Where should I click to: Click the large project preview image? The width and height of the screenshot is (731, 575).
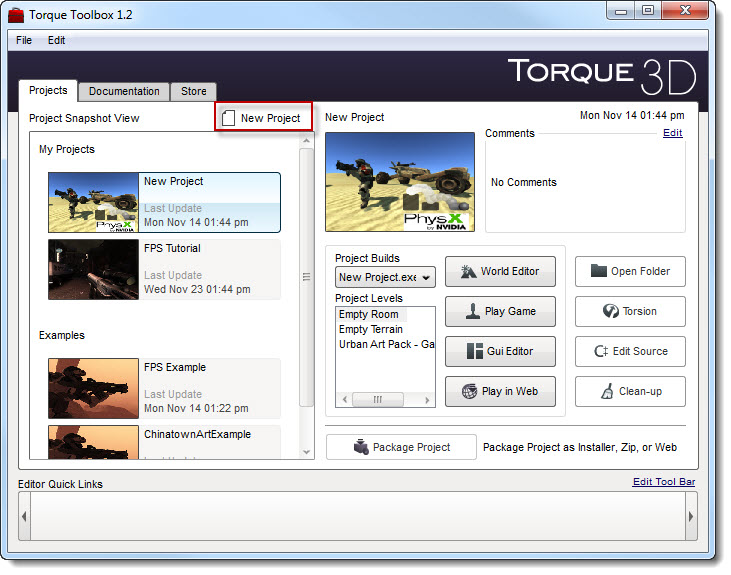point(400,182)
